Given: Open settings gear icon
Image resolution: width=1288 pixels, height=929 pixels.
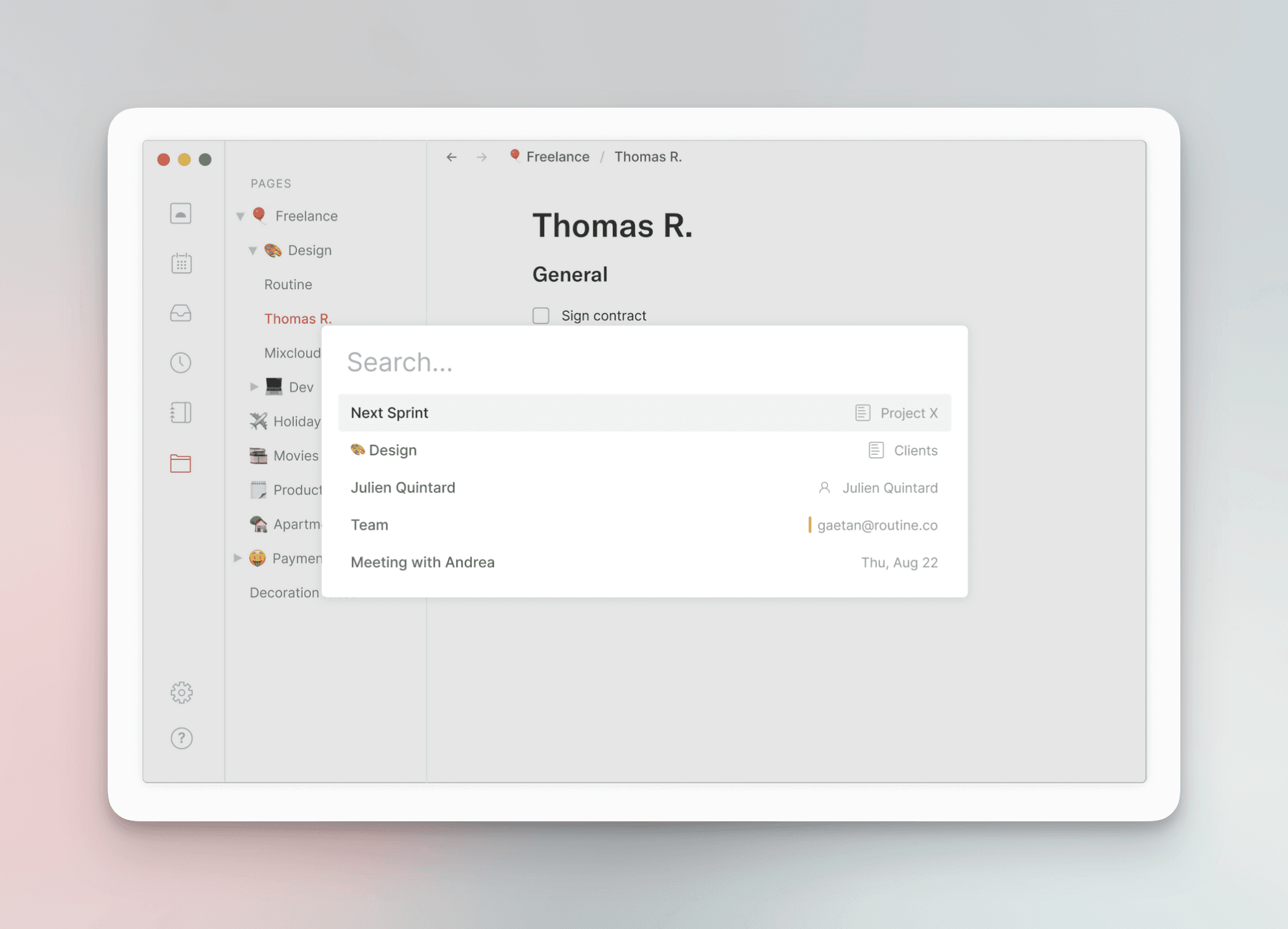Looking at the screenshot, I should click(x=182, y=692).
